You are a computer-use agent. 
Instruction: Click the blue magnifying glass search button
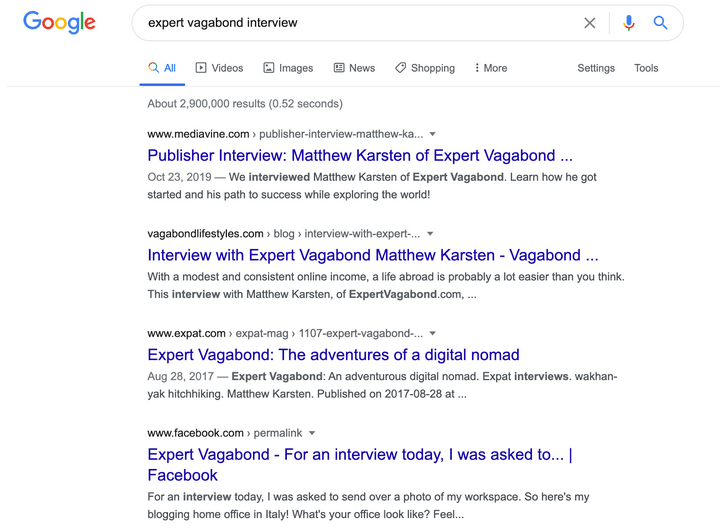660,23
